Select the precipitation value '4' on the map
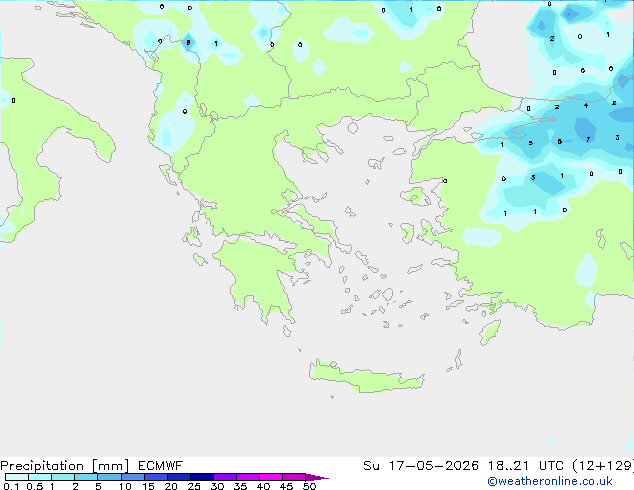The image size is (634, 490). 586,106
